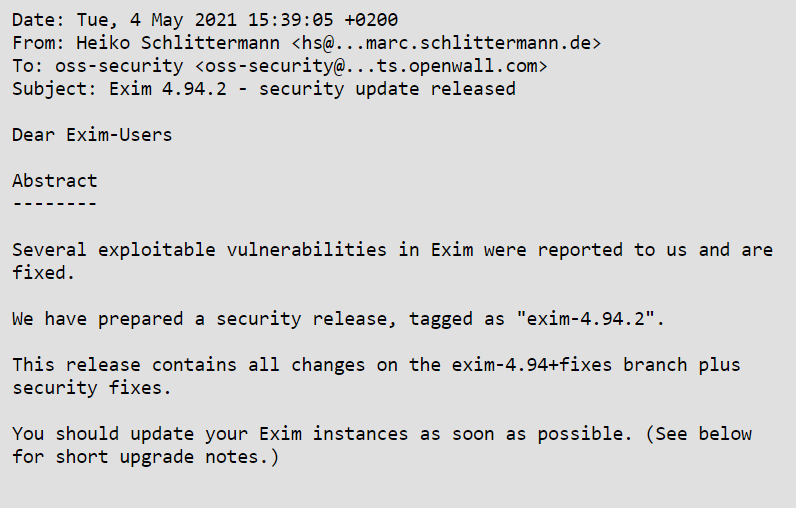The width and height of the screenshot is (796, 508).
Task: Click the timestamp 15:39:05 +0200
Action: coord(323,20)
